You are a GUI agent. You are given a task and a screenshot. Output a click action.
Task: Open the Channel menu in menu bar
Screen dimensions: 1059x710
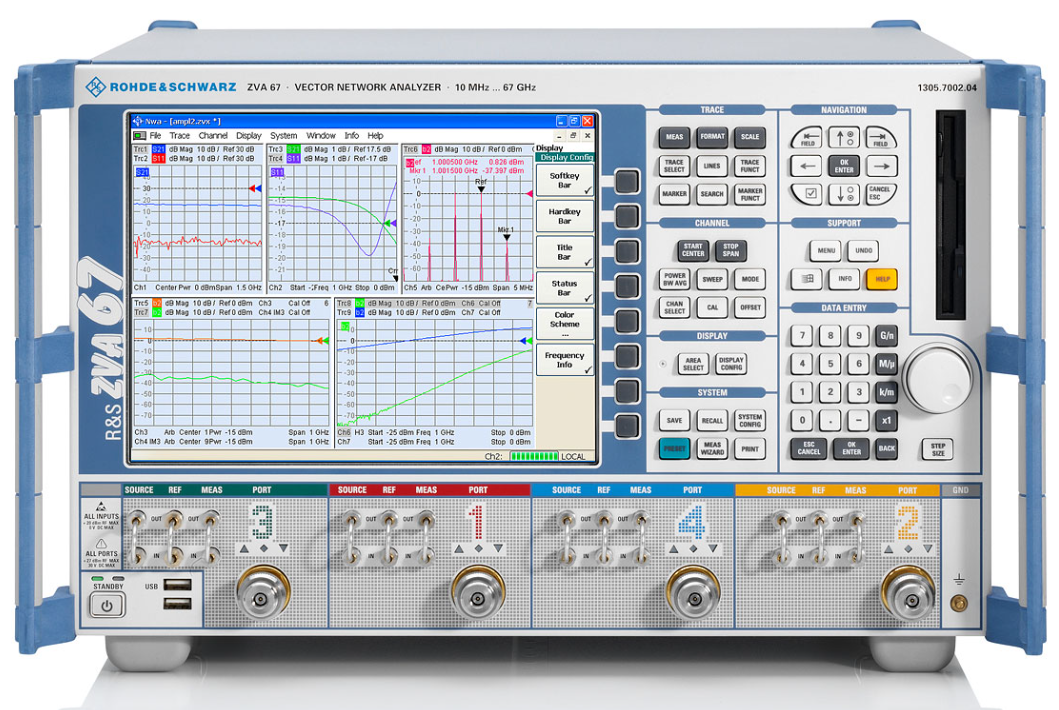[213, 136]
